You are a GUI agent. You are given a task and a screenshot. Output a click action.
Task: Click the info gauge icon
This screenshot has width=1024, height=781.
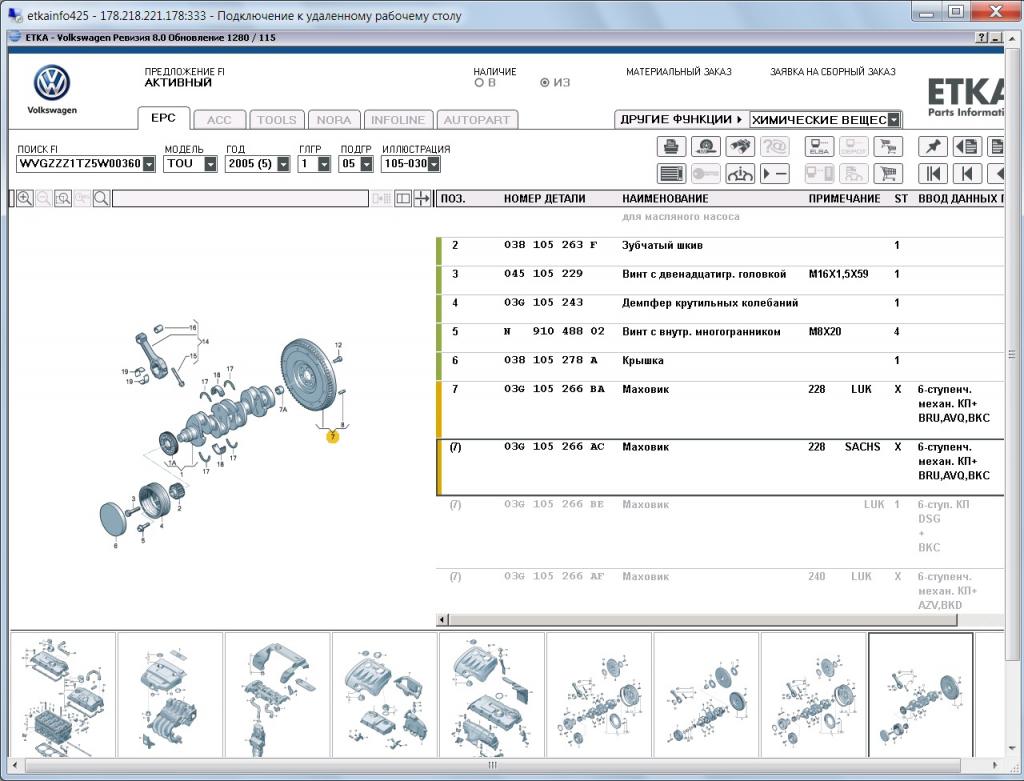pyautogui.click(x=739, y=174)
